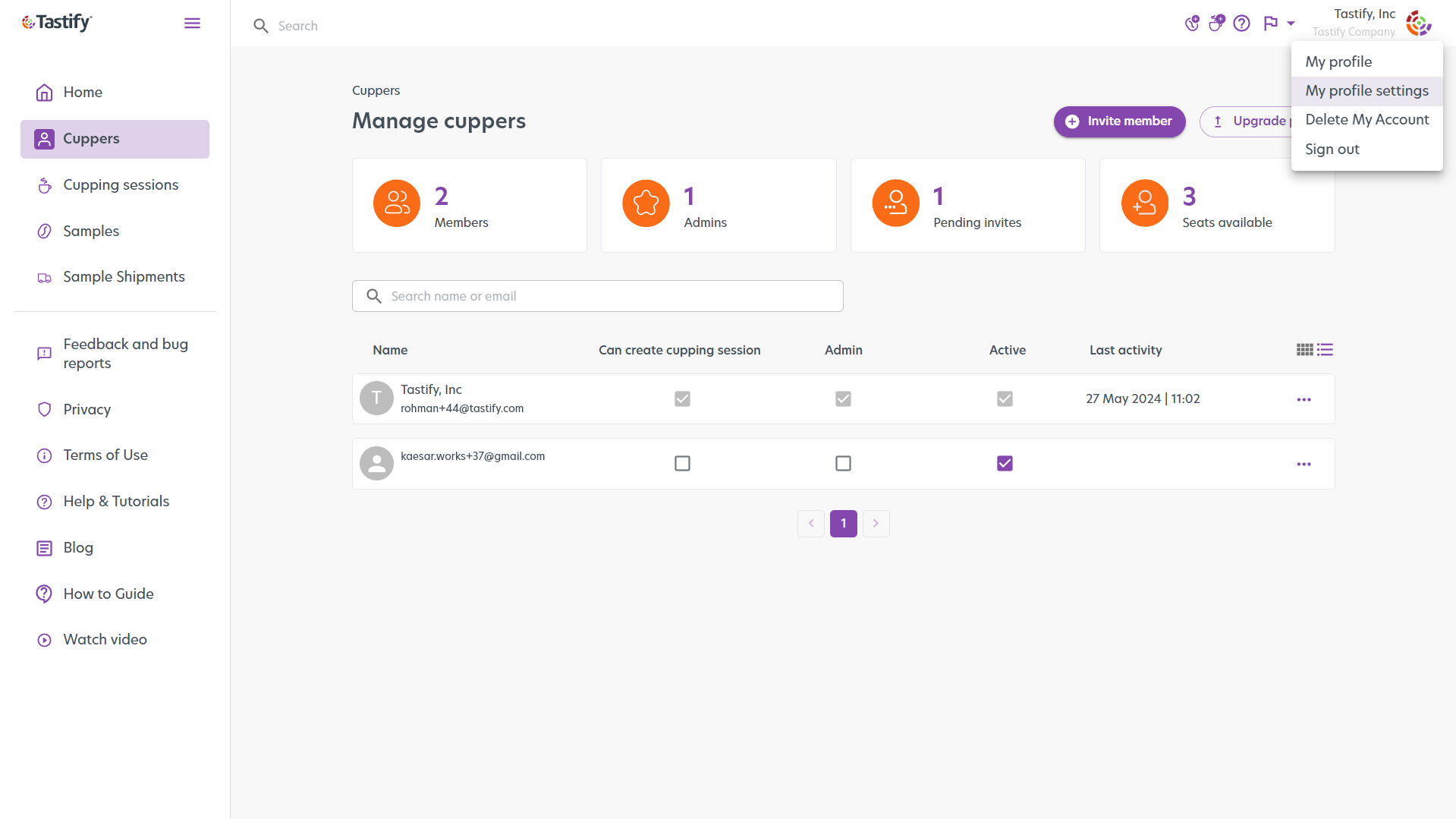Enable Admin for kaesar.works+37@gmail.com
Viewport: 1456px width, 819px height.
click(x=843, y=463)
